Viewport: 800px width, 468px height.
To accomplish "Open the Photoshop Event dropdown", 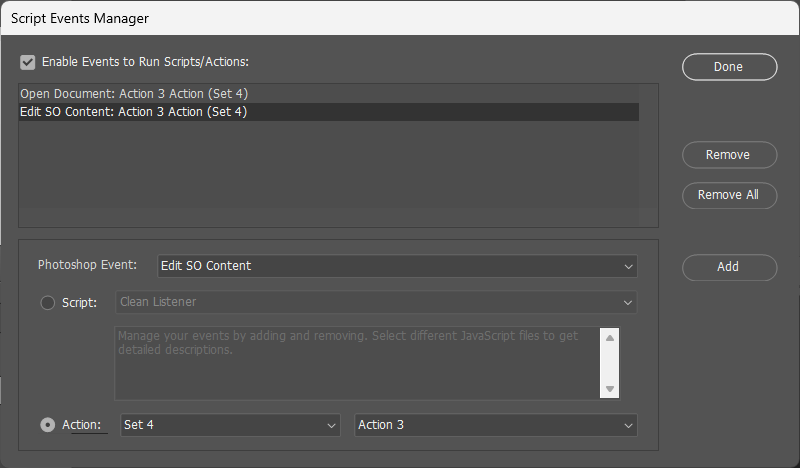I will (x=397, y=266).
